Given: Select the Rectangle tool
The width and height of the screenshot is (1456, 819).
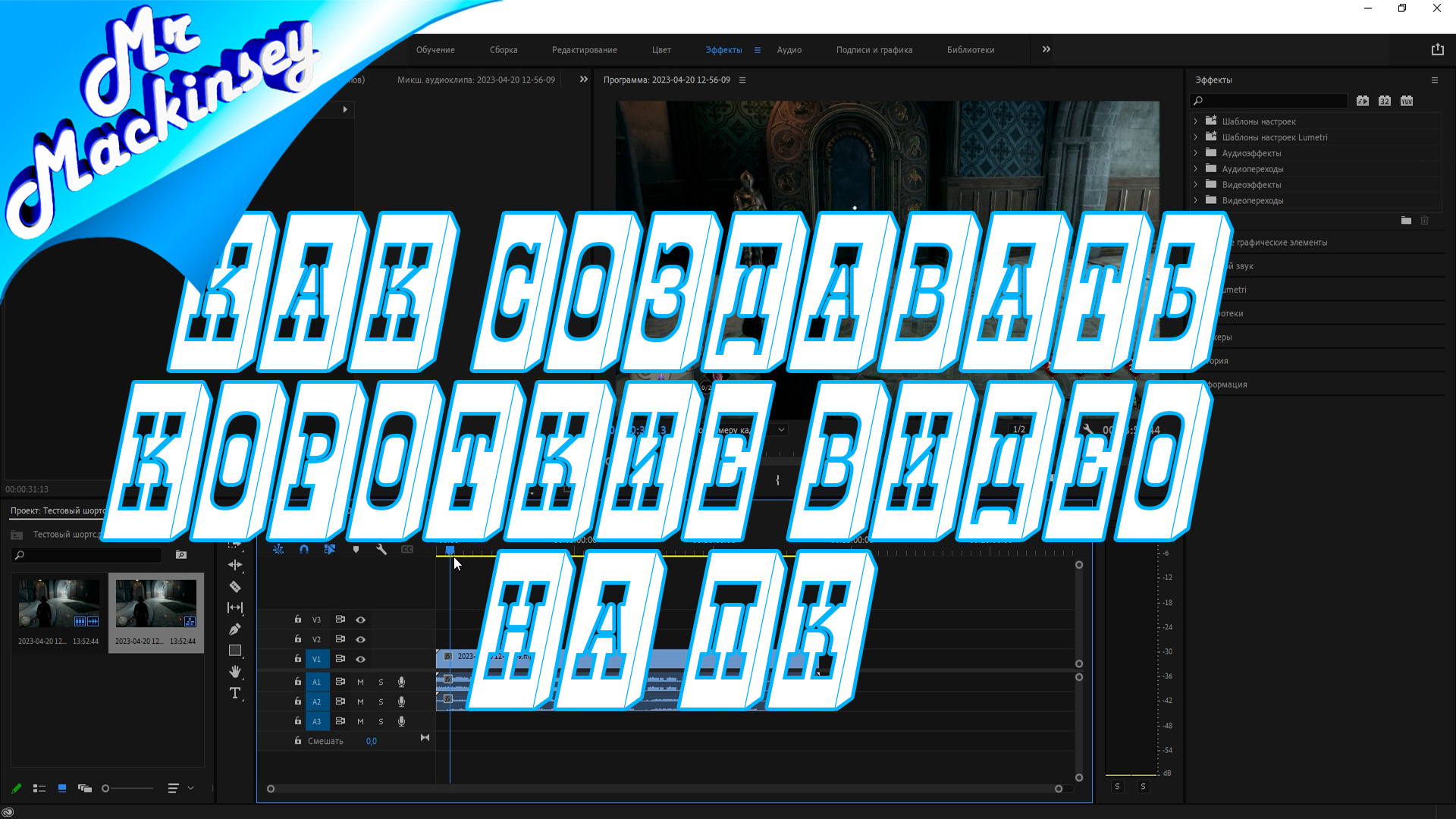Looking at the screenshot, I should pyautogui.click(x=235, y=651).
